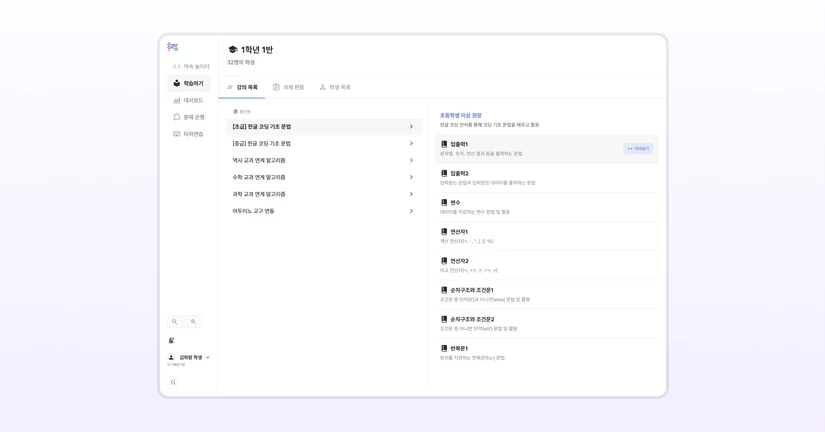Click the app logo in the sidebar

point(173,47)
